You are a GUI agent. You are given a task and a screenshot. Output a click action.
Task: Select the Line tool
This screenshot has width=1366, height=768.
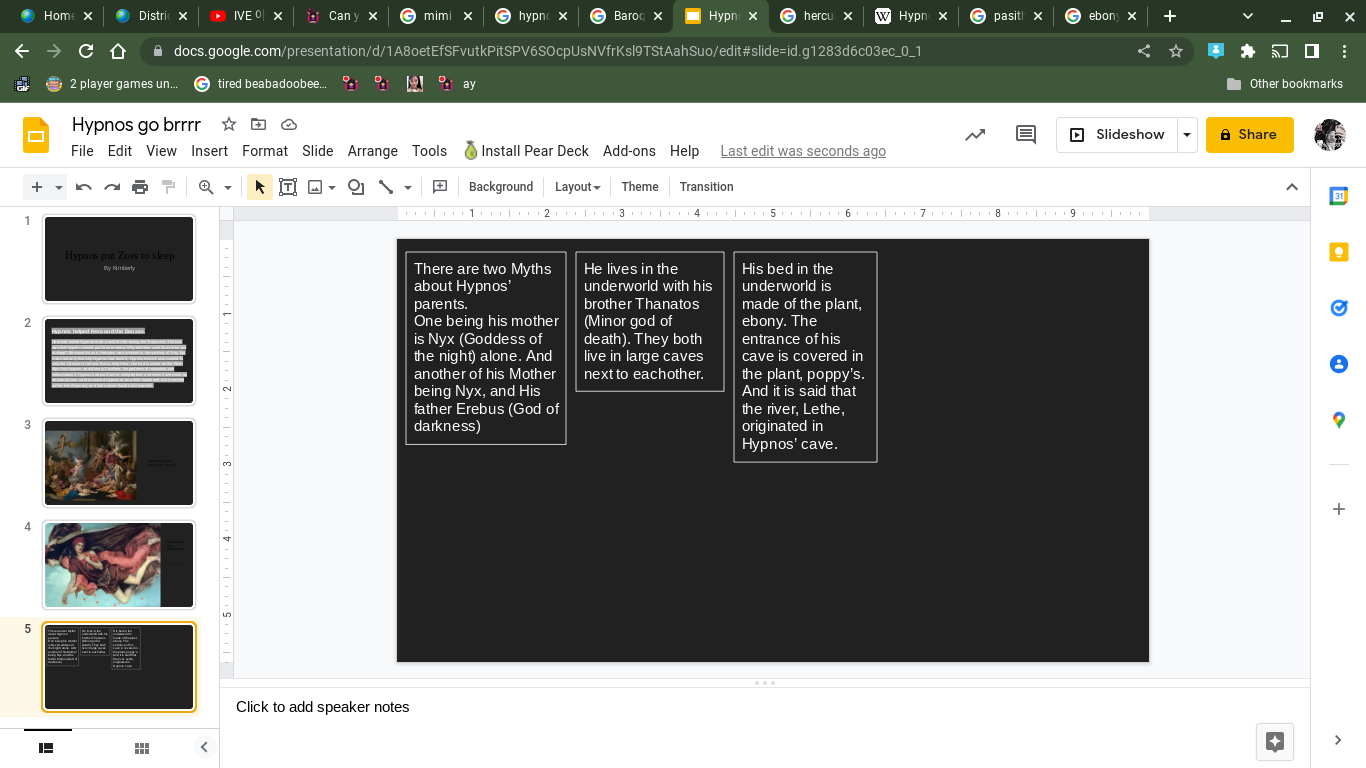(386, 187)
